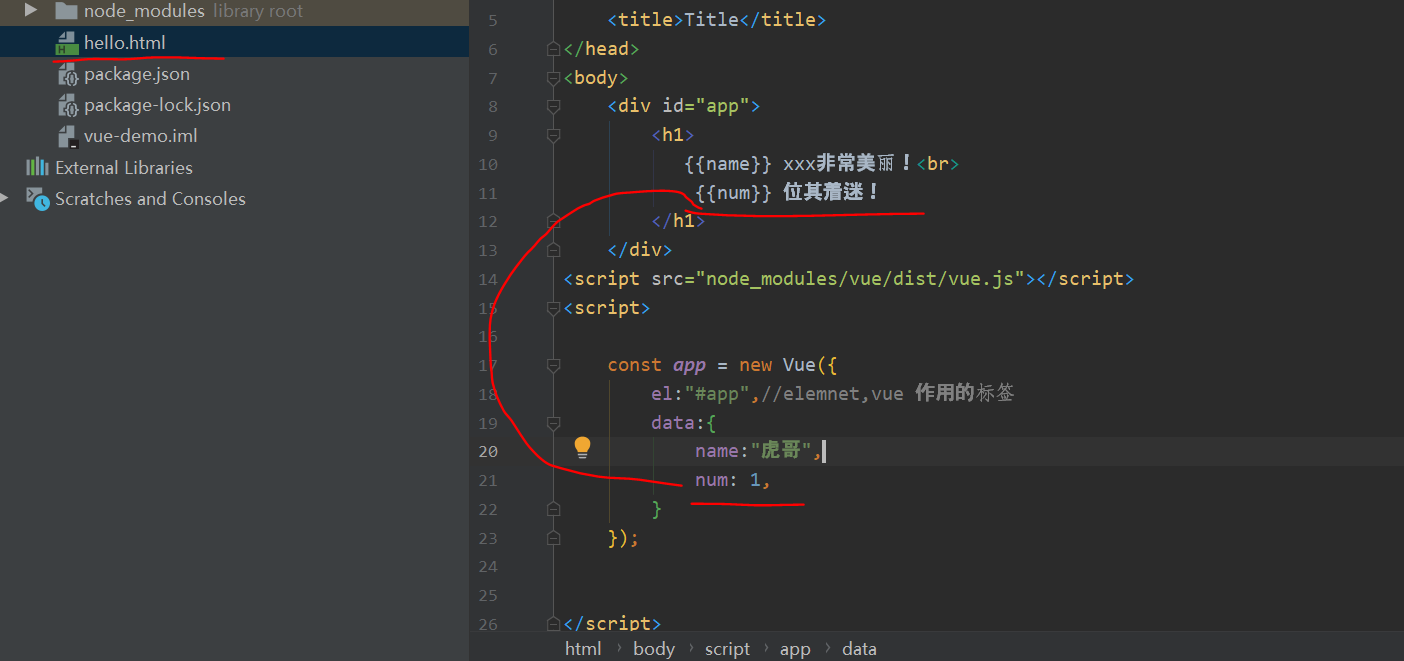
Task: Collapse the <body> fold marker on line 7
Action: (554, 78)
